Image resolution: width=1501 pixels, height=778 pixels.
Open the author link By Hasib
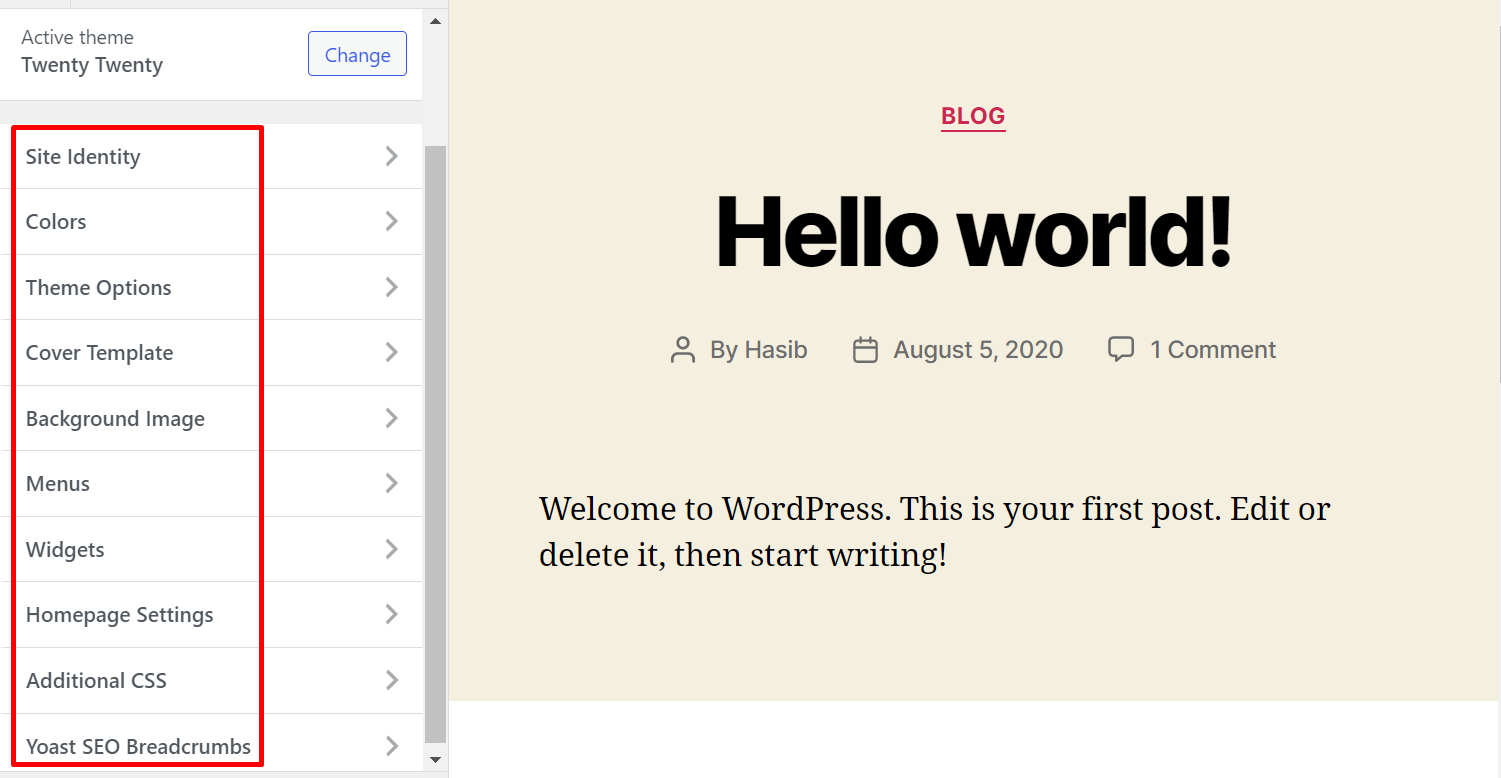point(759,350)
